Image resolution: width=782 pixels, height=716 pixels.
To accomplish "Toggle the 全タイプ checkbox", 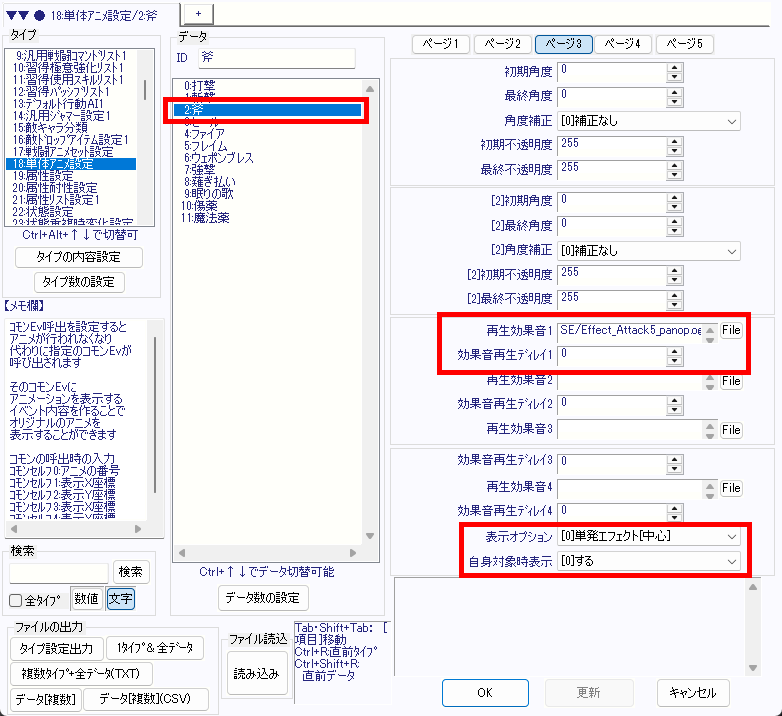I will [16, 600].
